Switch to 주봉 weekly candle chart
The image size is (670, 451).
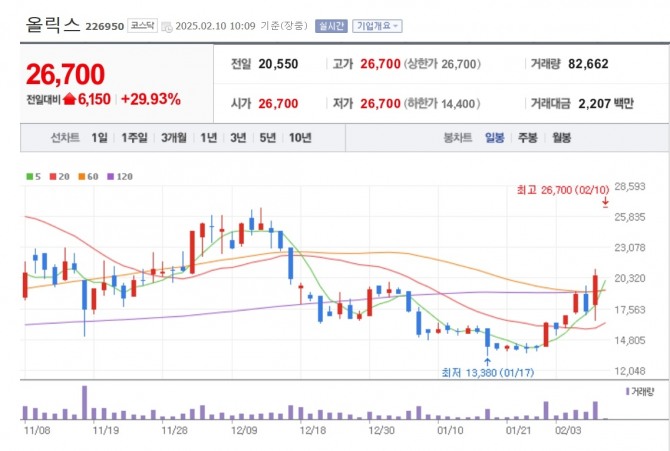[527, 138]
